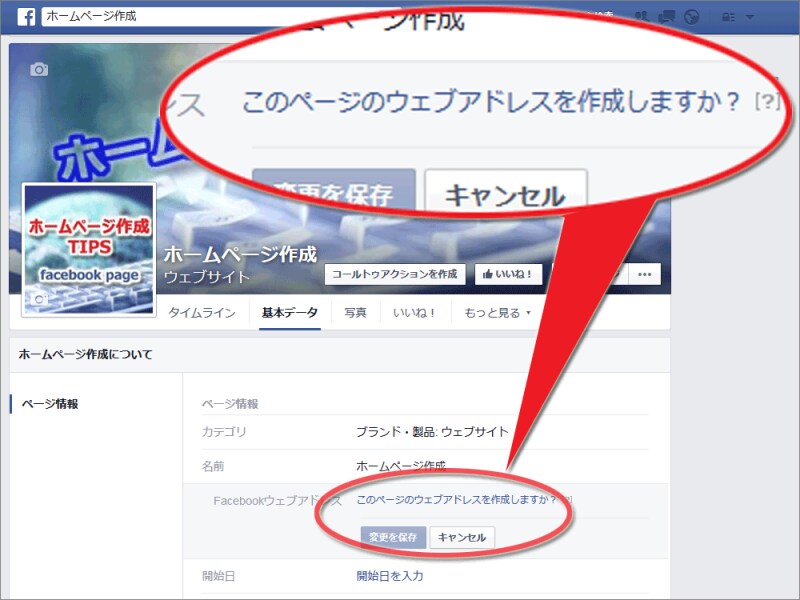Open the account settings dropdown arrow

749,16
